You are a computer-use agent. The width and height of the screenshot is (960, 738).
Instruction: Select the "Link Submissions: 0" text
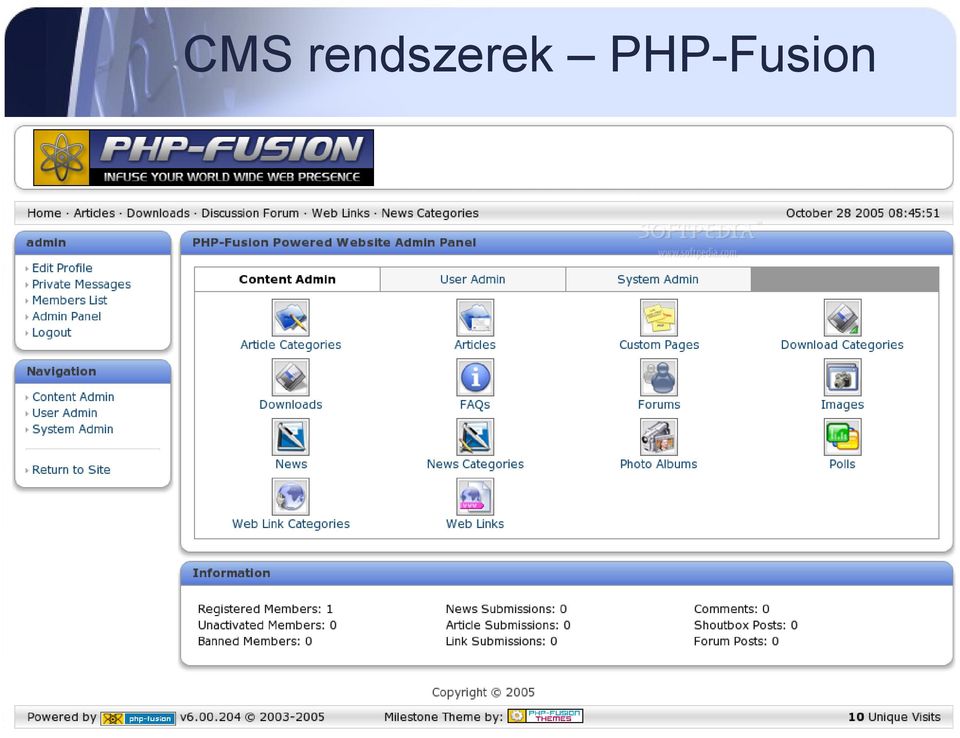[501, 641]
